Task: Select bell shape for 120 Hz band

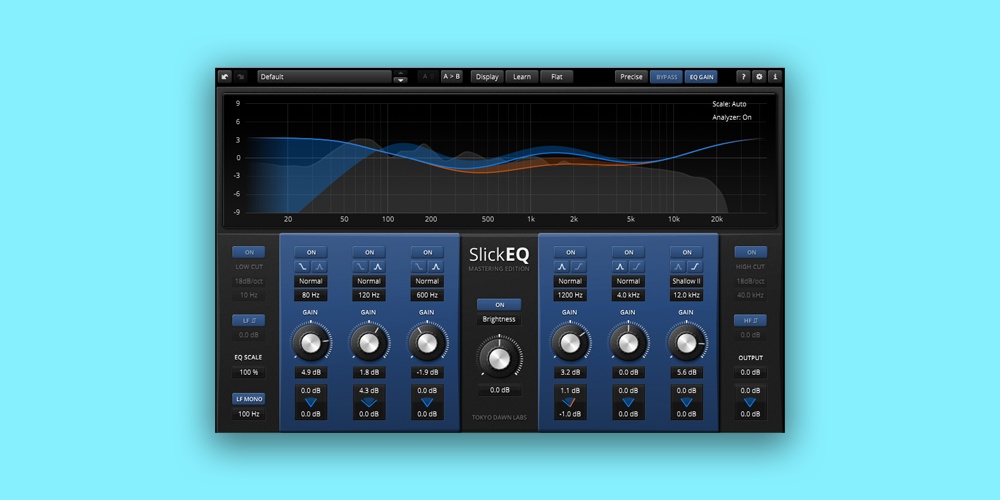Action: [378, 267]
